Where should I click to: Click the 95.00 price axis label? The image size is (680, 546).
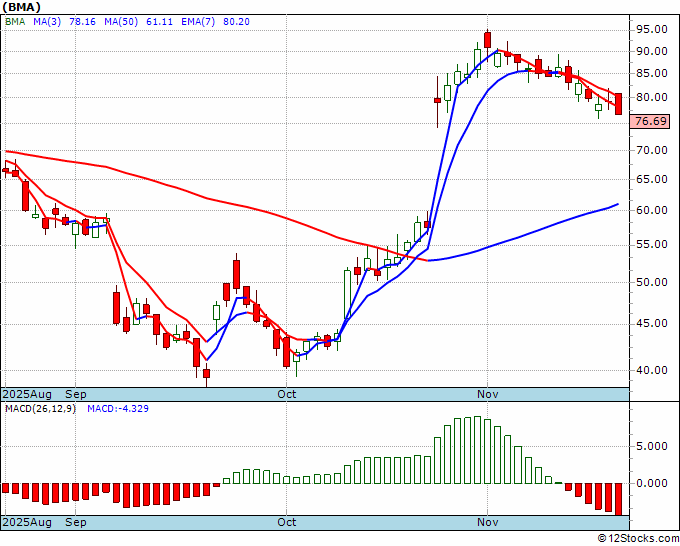coord(651,29)
